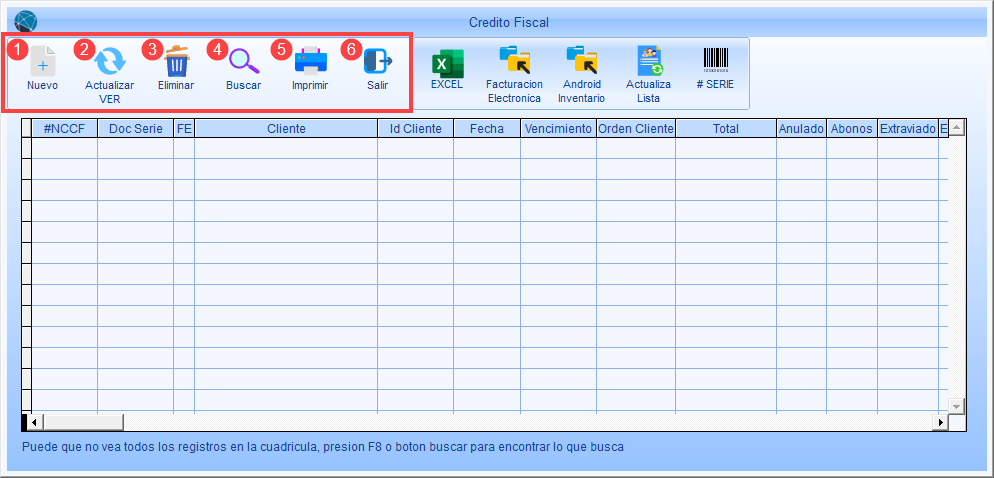This screenshot has height=478, width=994.
Task: Click the Nuevo new document icon
Action: click(x=42, y=61)
